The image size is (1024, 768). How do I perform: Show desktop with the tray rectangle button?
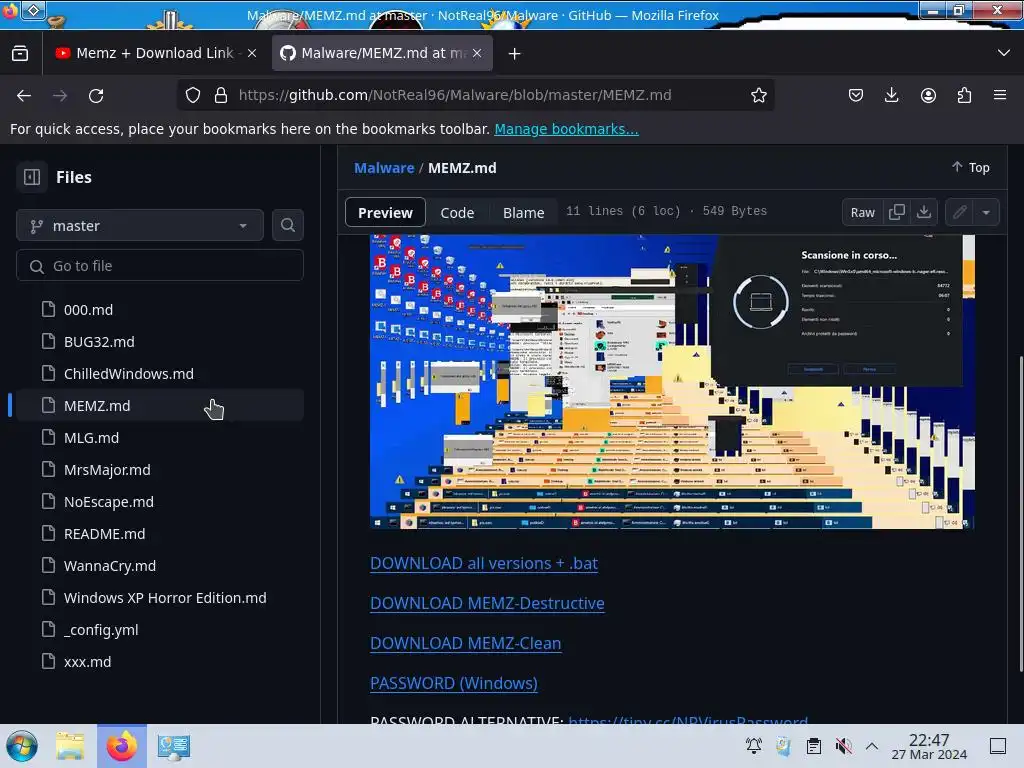coord(998,746)
